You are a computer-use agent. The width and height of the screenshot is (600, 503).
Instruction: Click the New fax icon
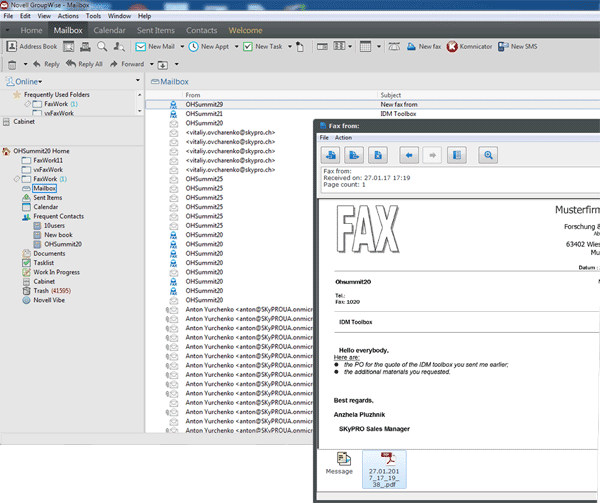pos(411,47)
